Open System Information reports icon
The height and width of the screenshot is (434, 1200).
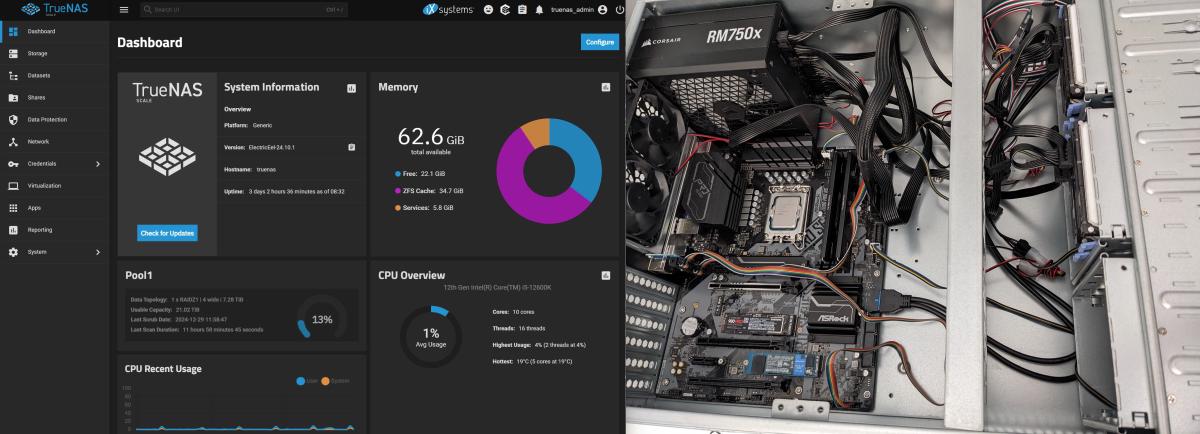(351, 88)
